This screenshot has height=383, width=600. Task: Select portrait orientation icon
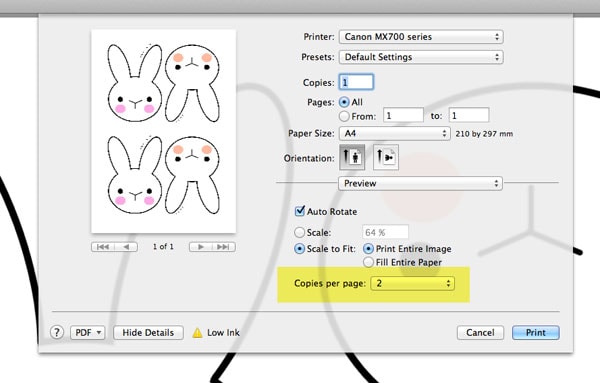coord(352,157)
